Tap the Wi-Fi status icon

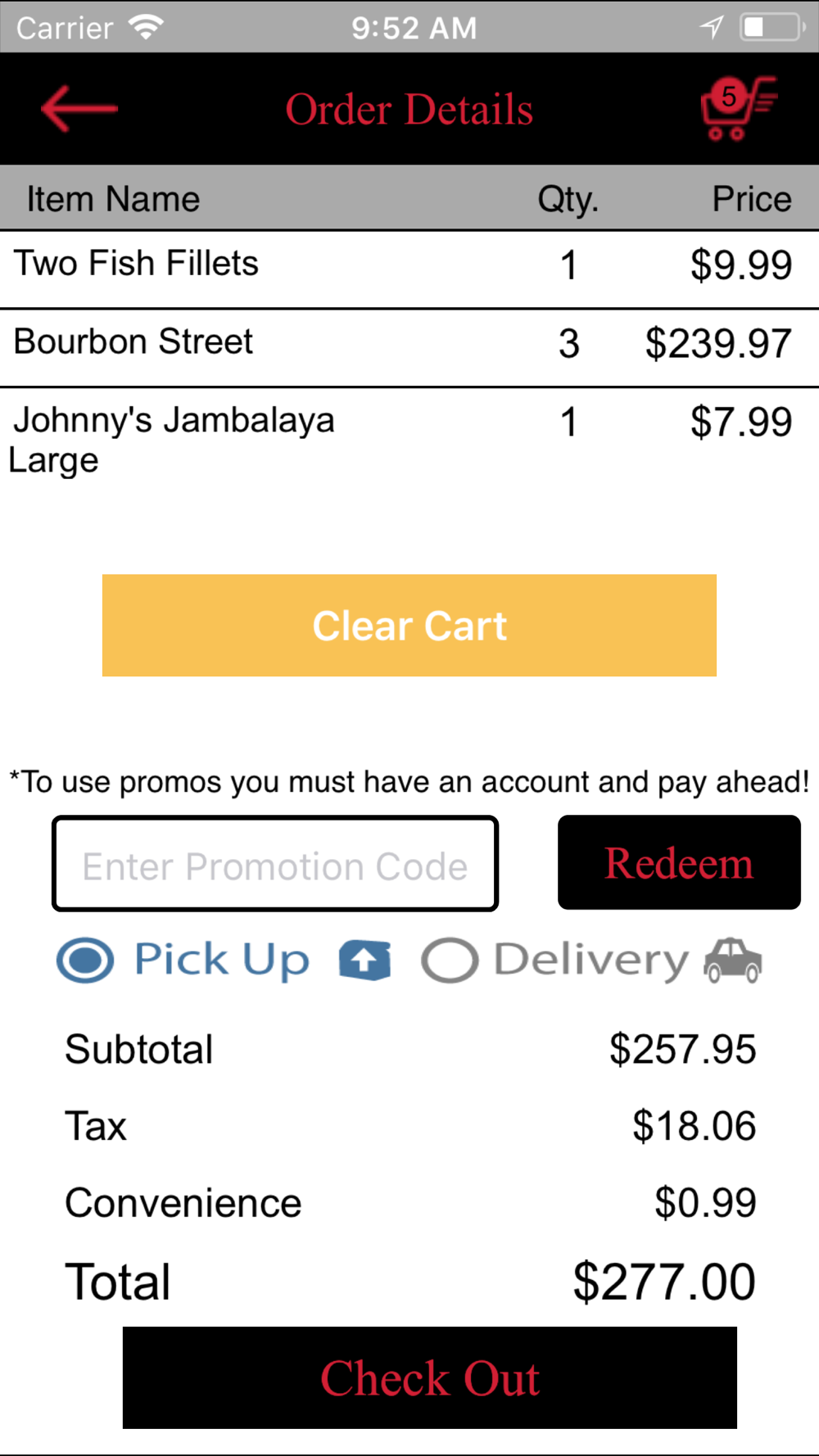[x=147, y=27]
